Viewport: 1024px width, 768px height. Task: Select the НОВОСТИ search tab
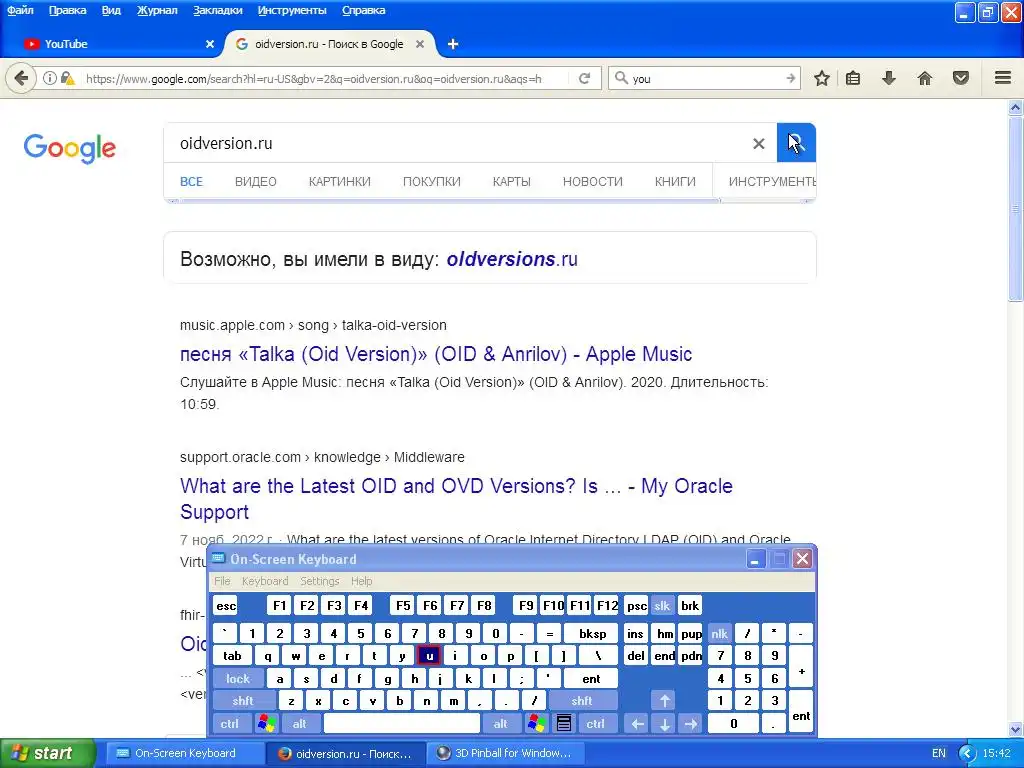click(x=592, y=182)
